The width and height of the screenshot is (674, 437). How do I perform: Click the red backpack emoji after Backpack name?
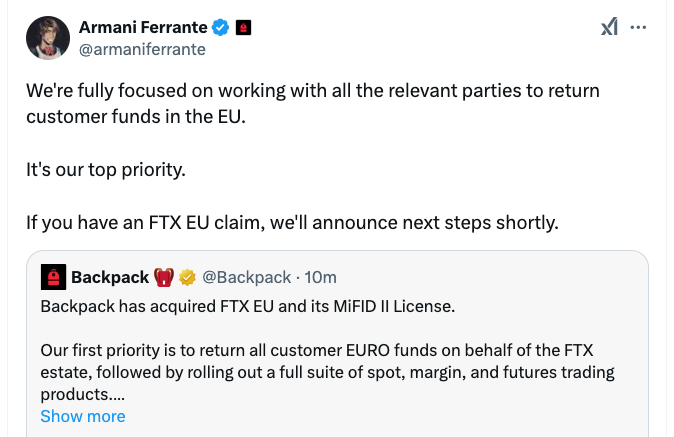point(165,277)
